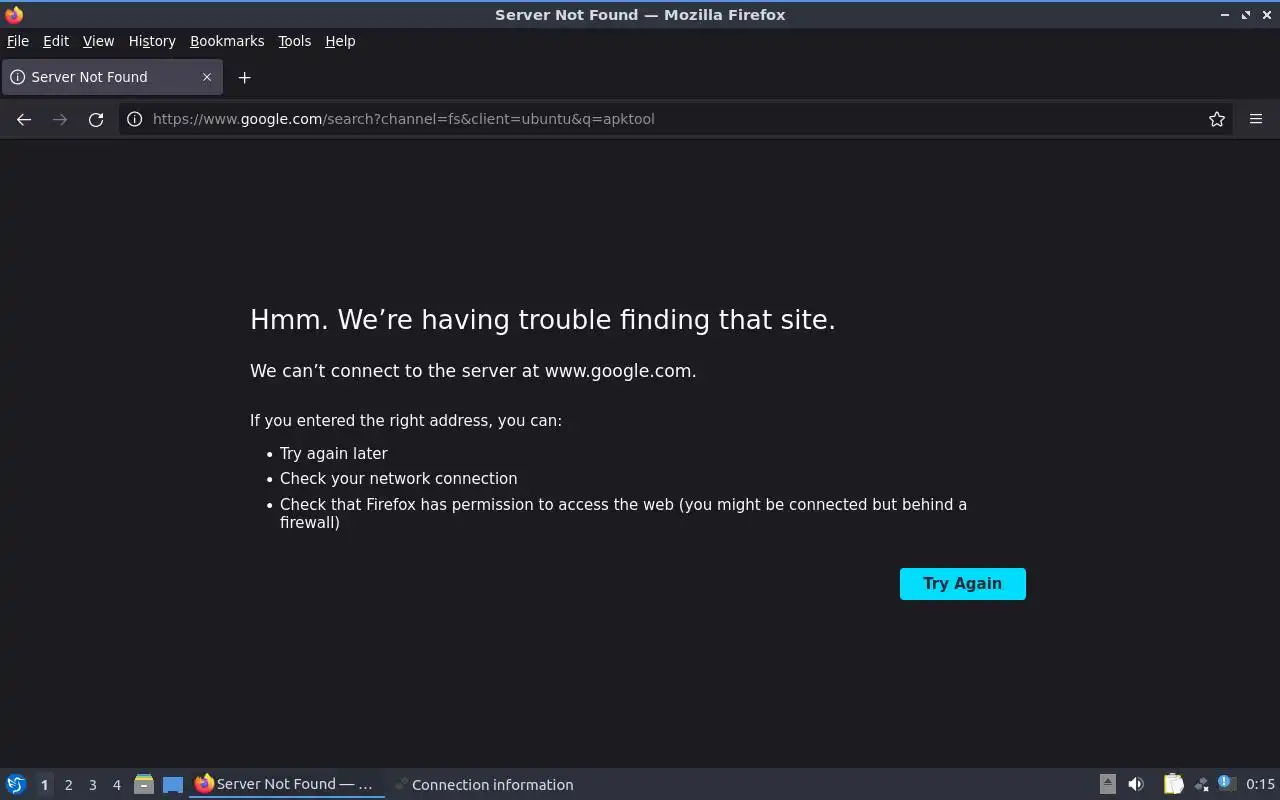Open the network connection tray icon

click(x=1201, y=784)
